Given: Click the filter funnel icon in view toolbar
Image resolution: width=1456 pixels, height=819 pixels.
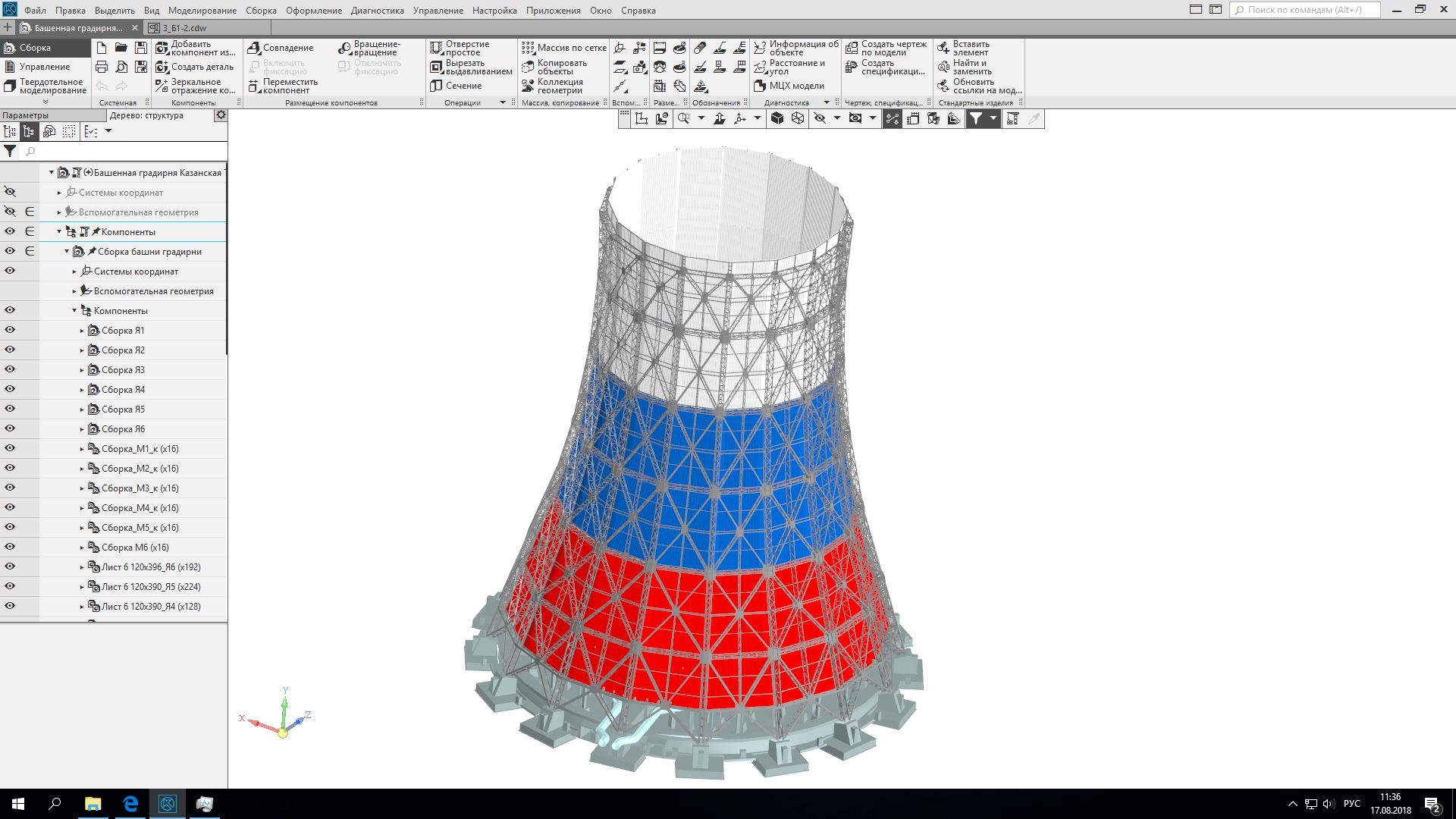Looking at the screenshot, I should coord(976,118).
